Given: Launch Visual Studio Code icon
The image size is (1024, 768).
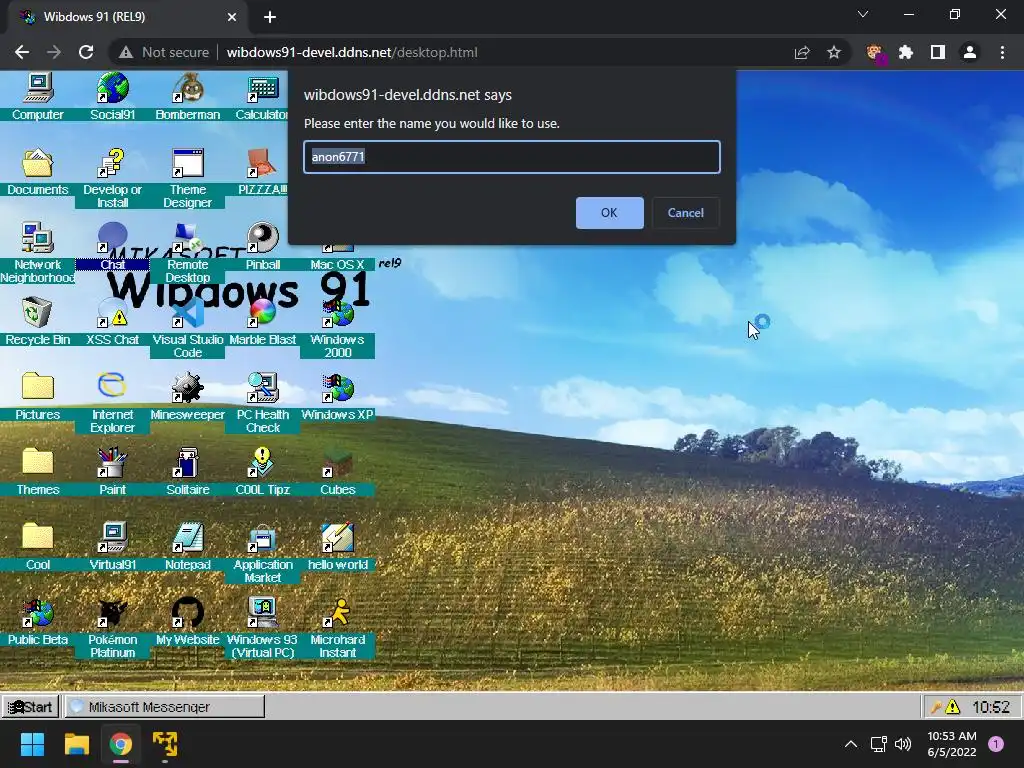Looking at the screenshot, I should click(187, 313).
